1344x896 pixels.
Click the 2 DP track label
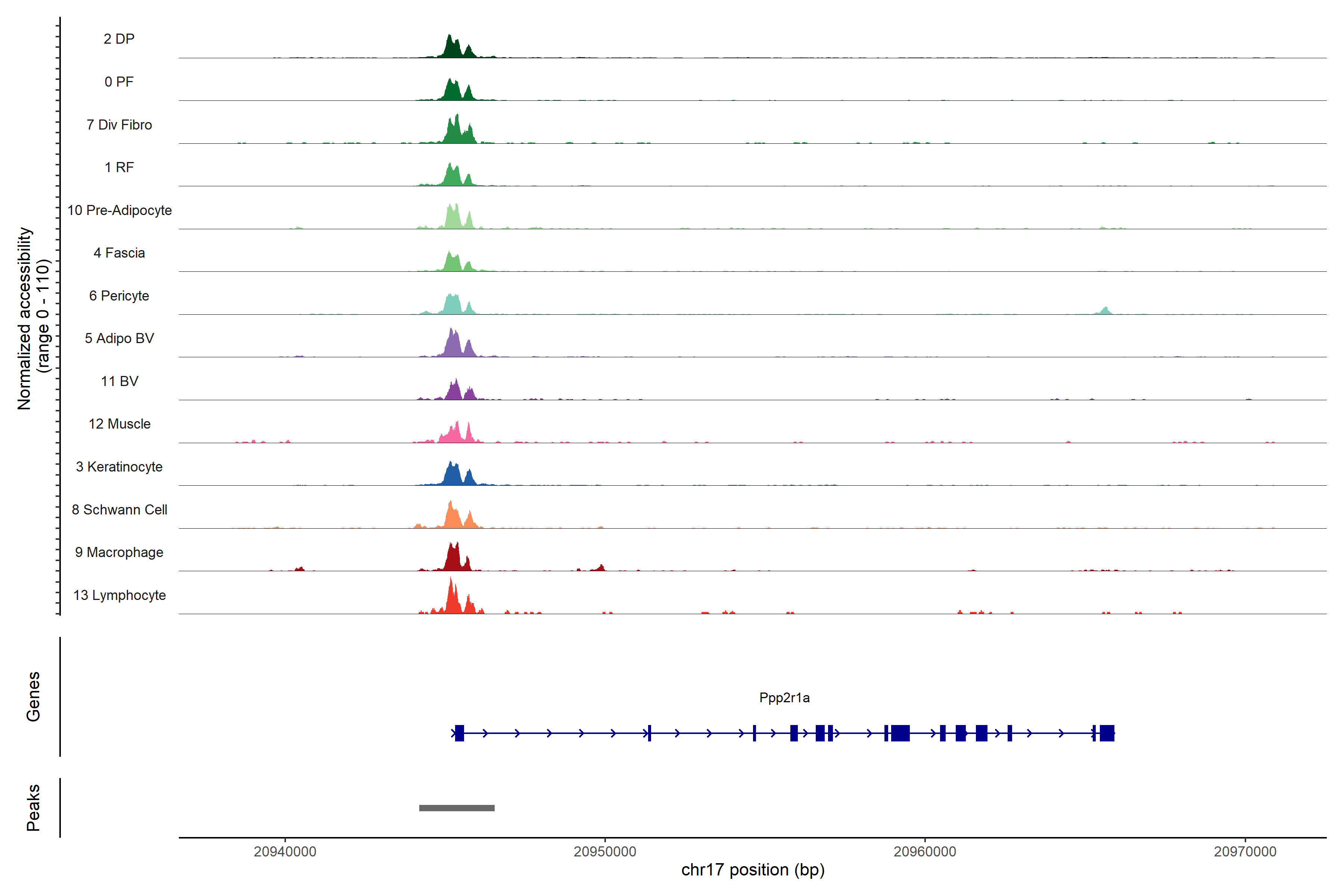[x=119, y=39]
